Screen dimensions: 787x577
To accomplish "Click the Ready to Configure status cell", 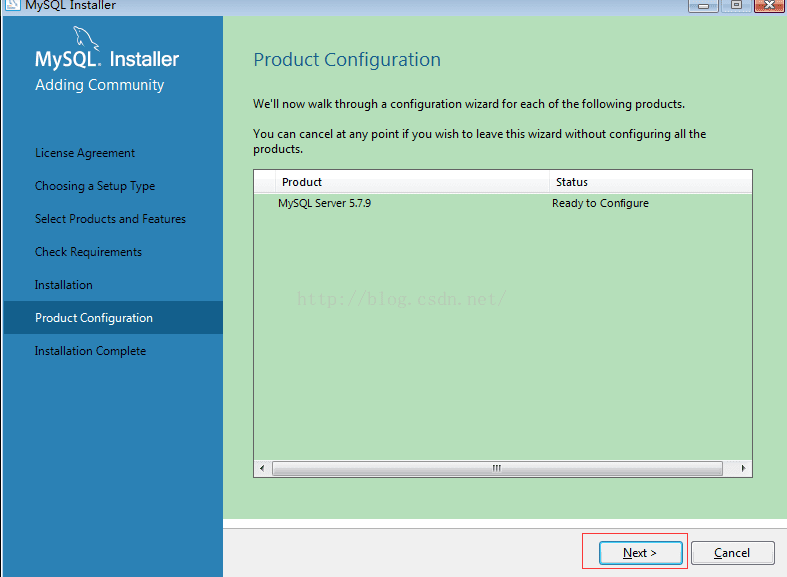I will point(600,203).
